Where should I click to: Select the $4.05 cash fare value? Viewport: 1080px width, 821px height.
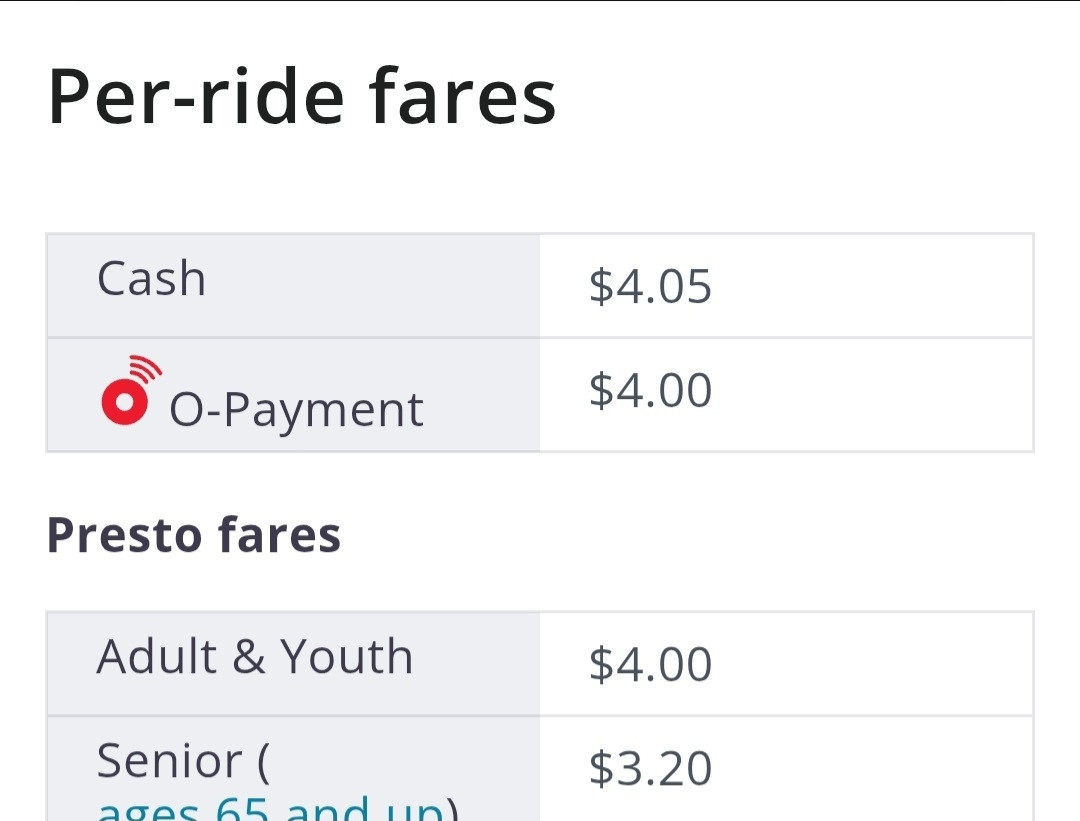pyautogui.click(x=650, y=286)
